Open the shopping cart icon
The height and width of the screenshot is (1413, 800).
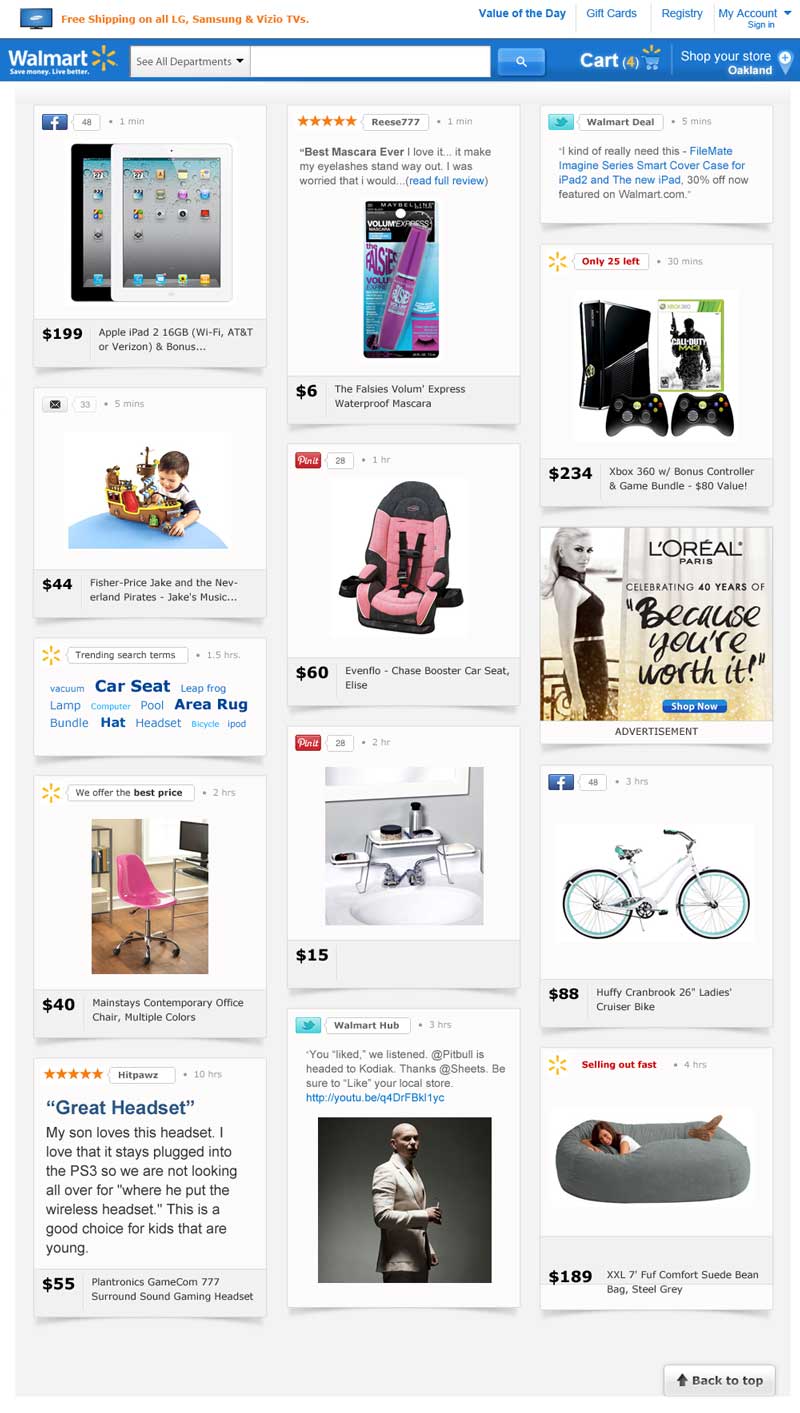(x=652, y=61)
